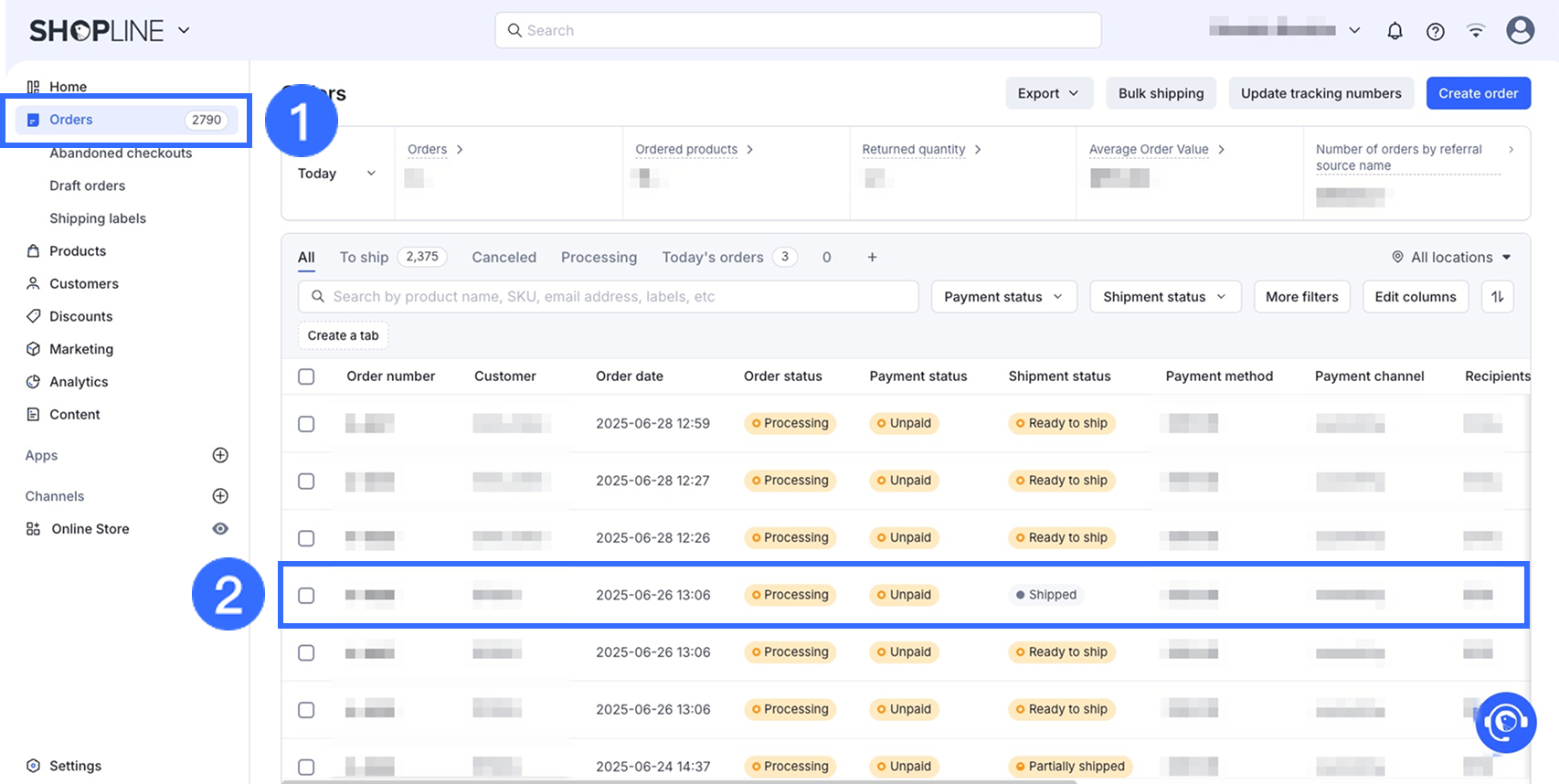The image size is (1559, 784).
Task: Click the Discounts tag icon
Action: pos(33,316)
